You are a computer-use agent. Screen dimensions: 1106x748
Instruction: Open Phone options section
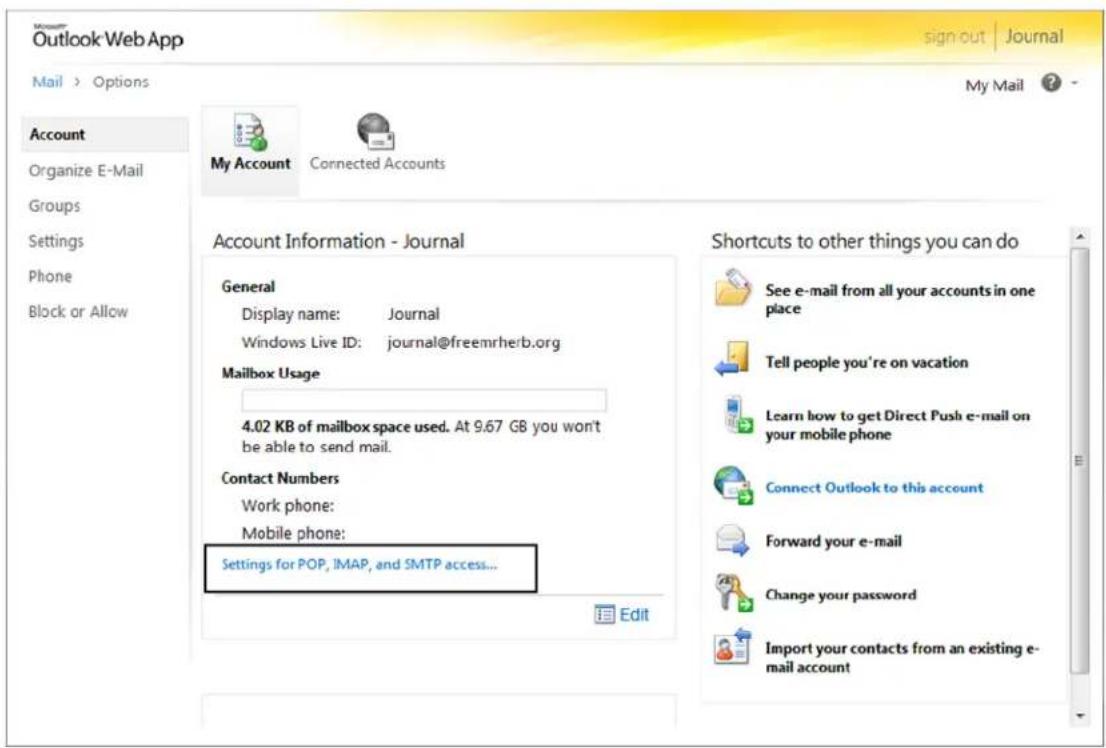tap(50, 277)
